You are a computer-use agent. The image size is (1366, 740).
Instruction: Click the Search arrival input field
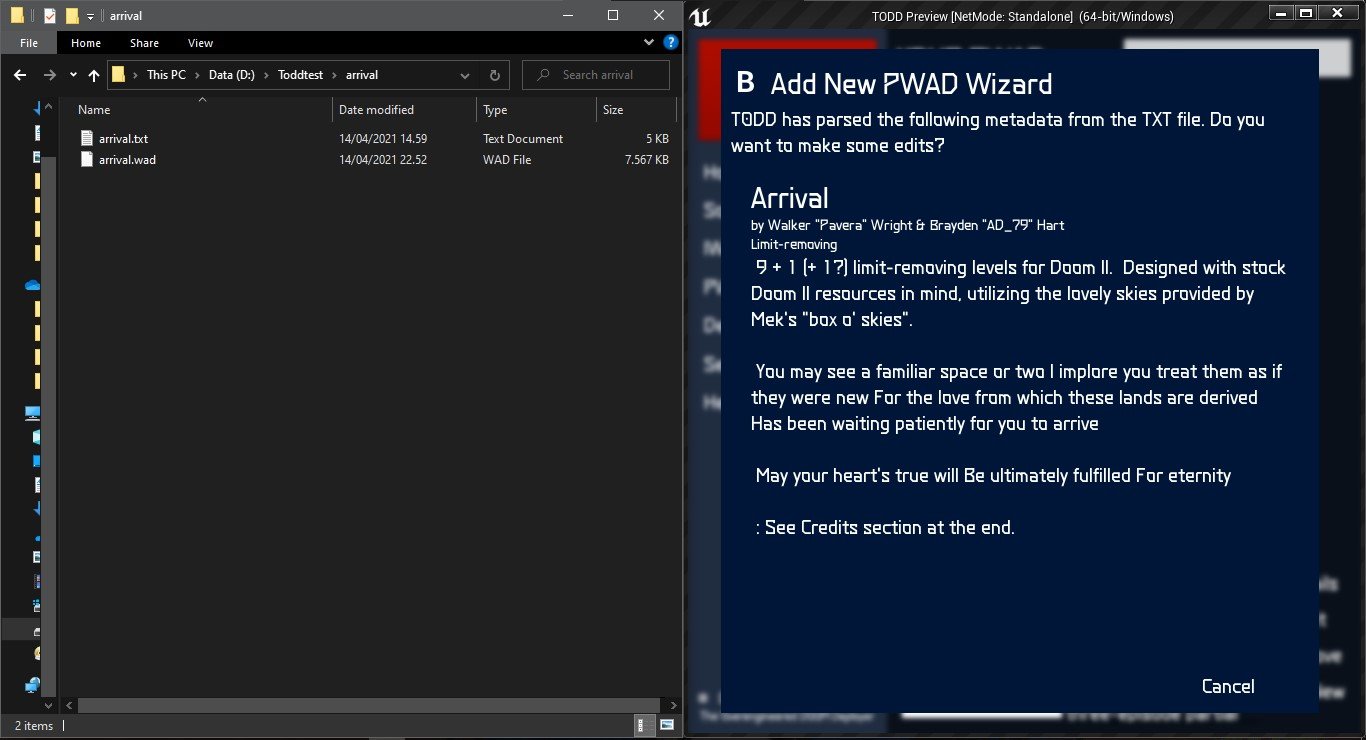(597, 75)
